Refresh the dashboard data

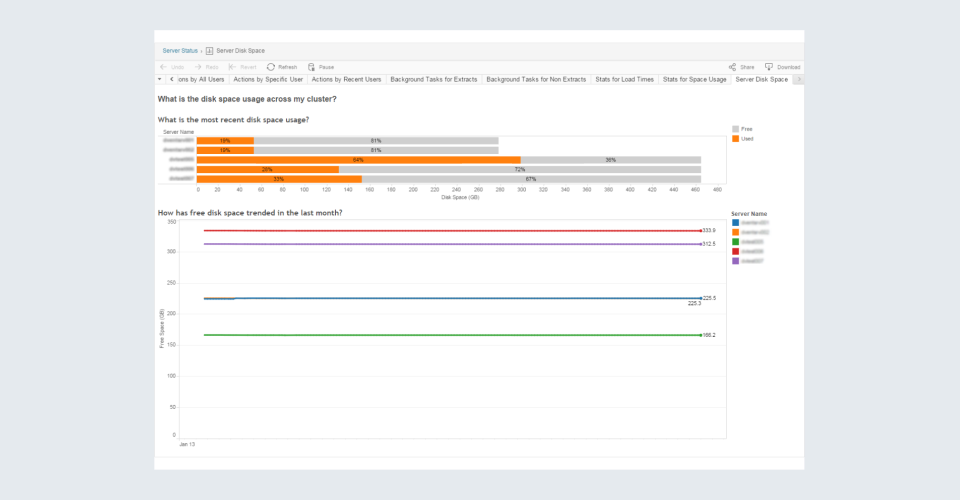tap(271, 67)
